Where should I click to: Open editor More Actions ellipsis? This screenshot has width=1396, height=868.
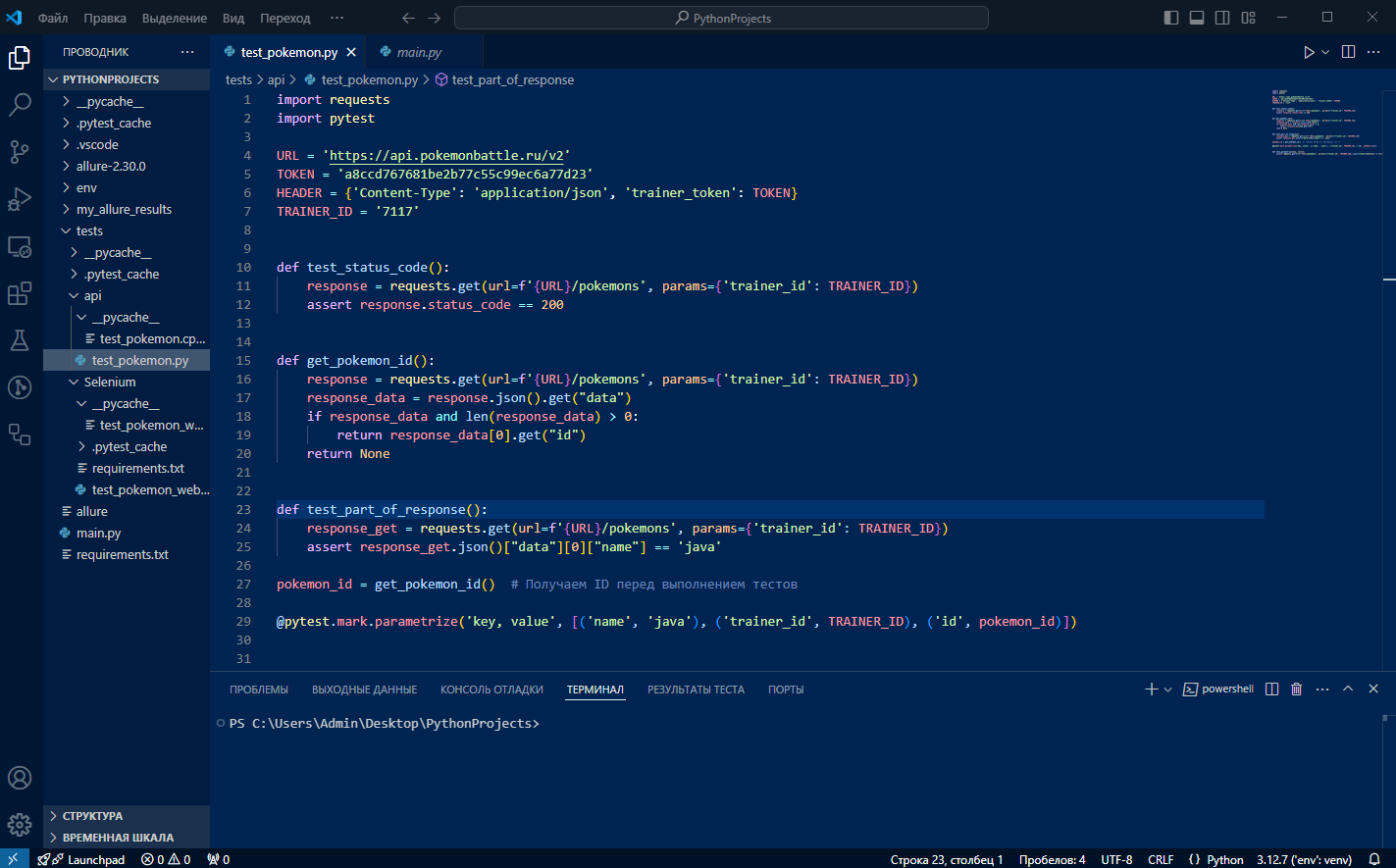[1373, 52]
